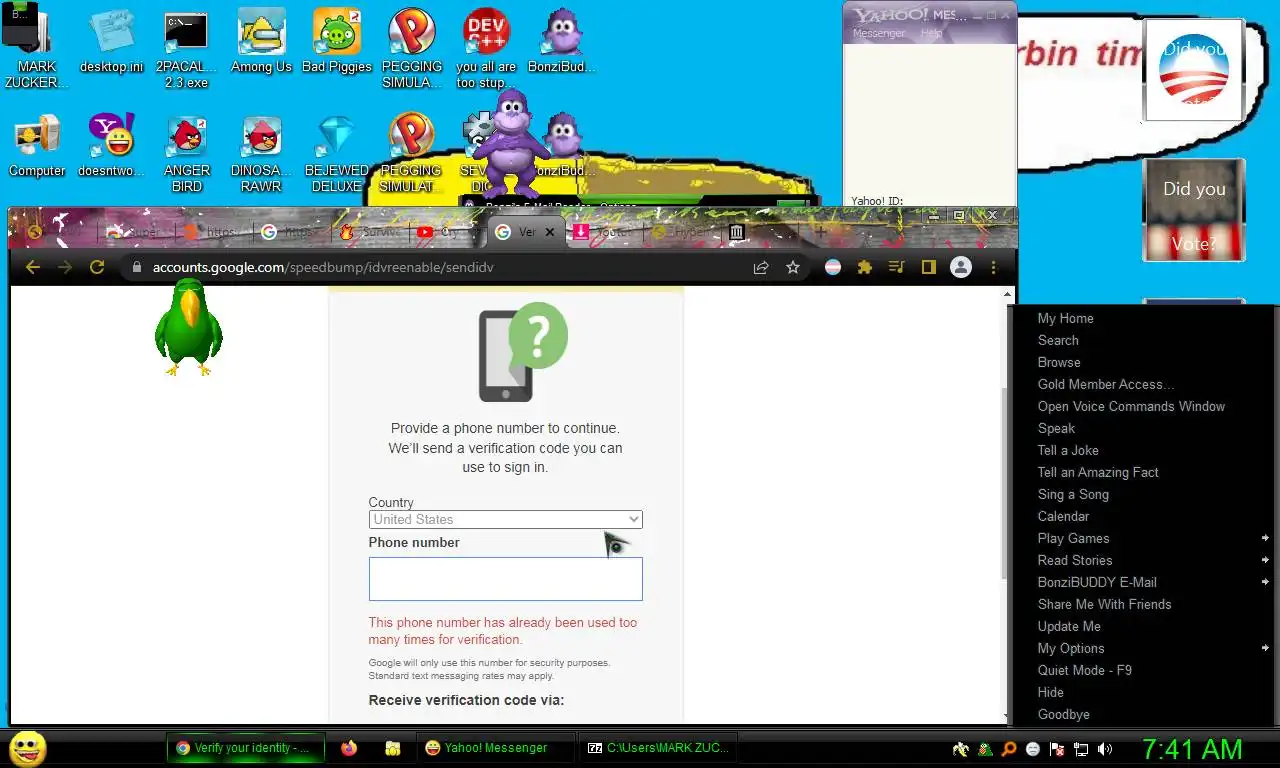Select the 'doesntwo...' Yahoo Messenger desktop icon

(111, 146)
